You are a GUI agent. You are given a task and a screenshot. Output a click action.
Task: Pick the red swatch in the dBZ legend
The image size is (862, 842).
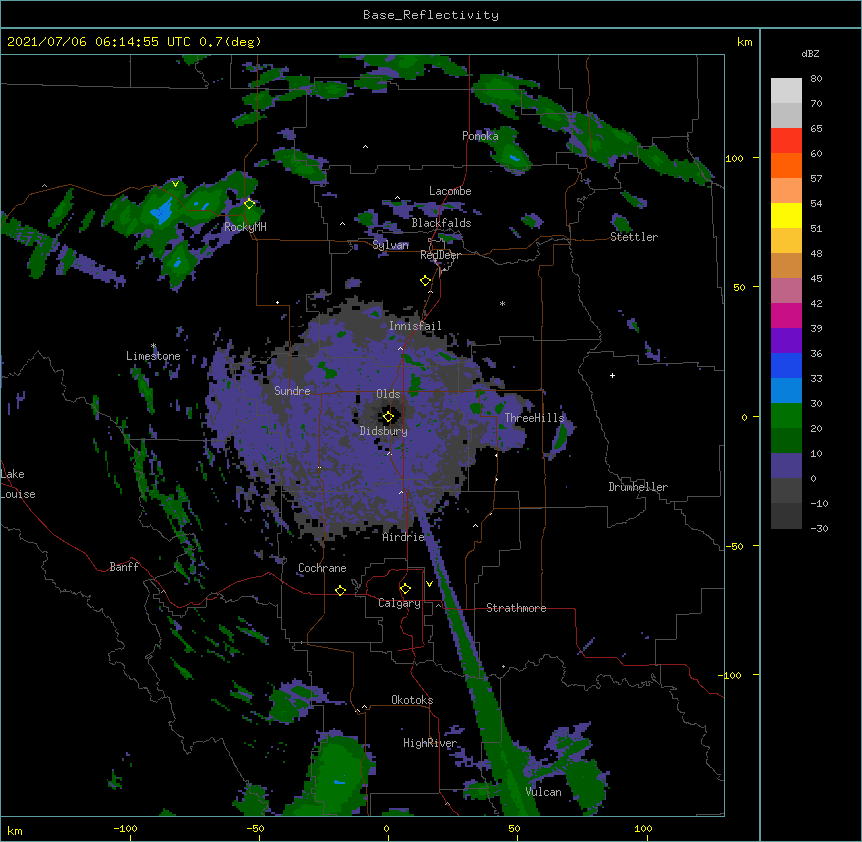[x=786, y=141]
